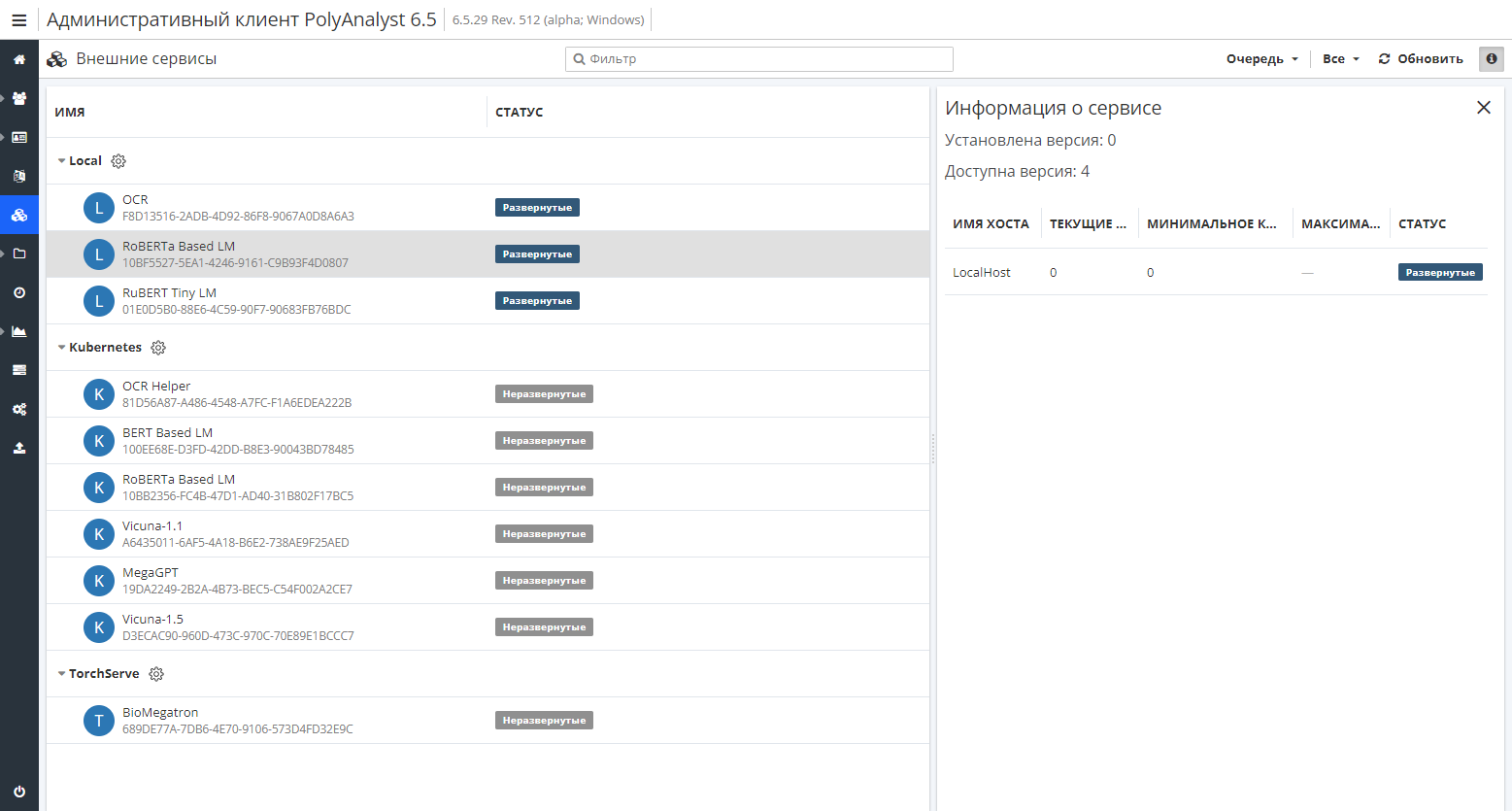Viewport: 1512px width, 811px height.
Task: Go to the Home sidebar icon
Action: [x=19, y=59]
